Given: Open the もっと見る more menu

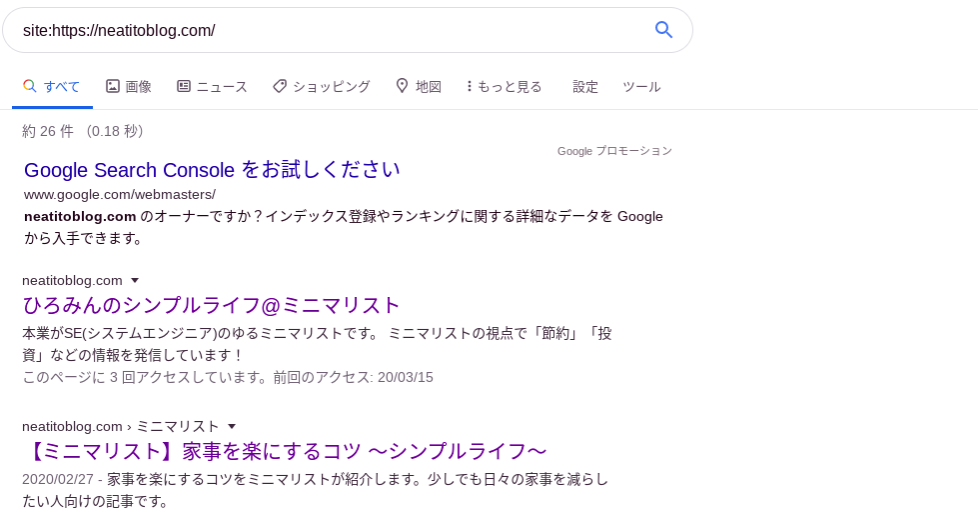Looking at the screenshot, I should pyautogui.click(x=504, y=87).
